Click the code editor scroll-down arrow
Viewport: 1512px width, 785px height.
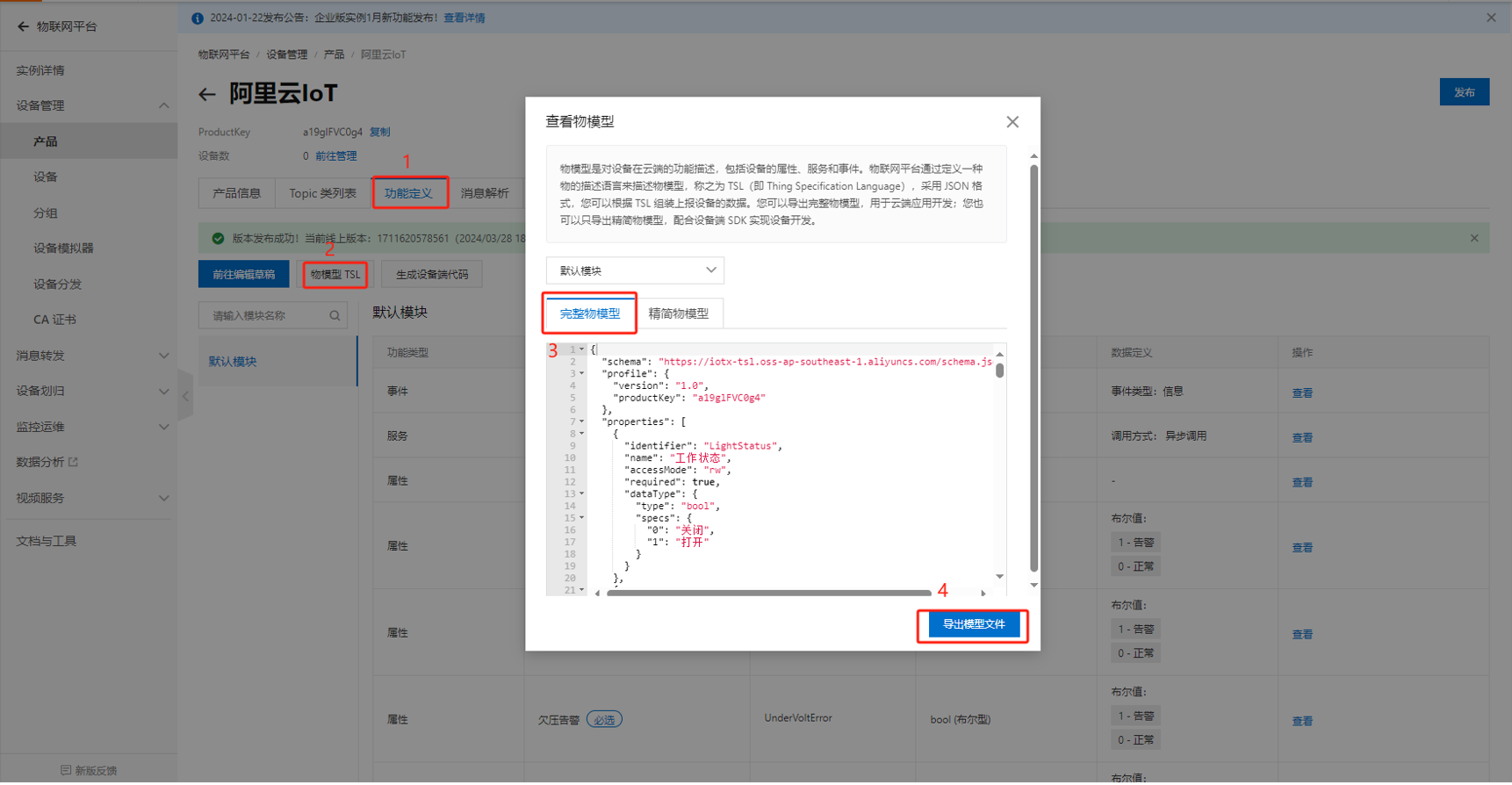tap(999, 577)
